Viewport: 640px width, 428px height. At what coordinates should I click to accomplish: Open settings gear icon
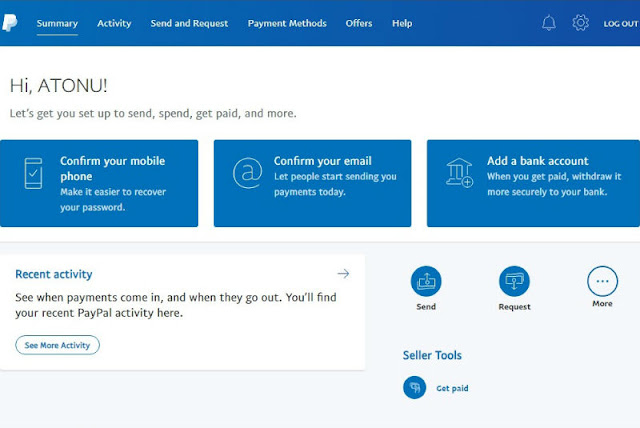580,23
